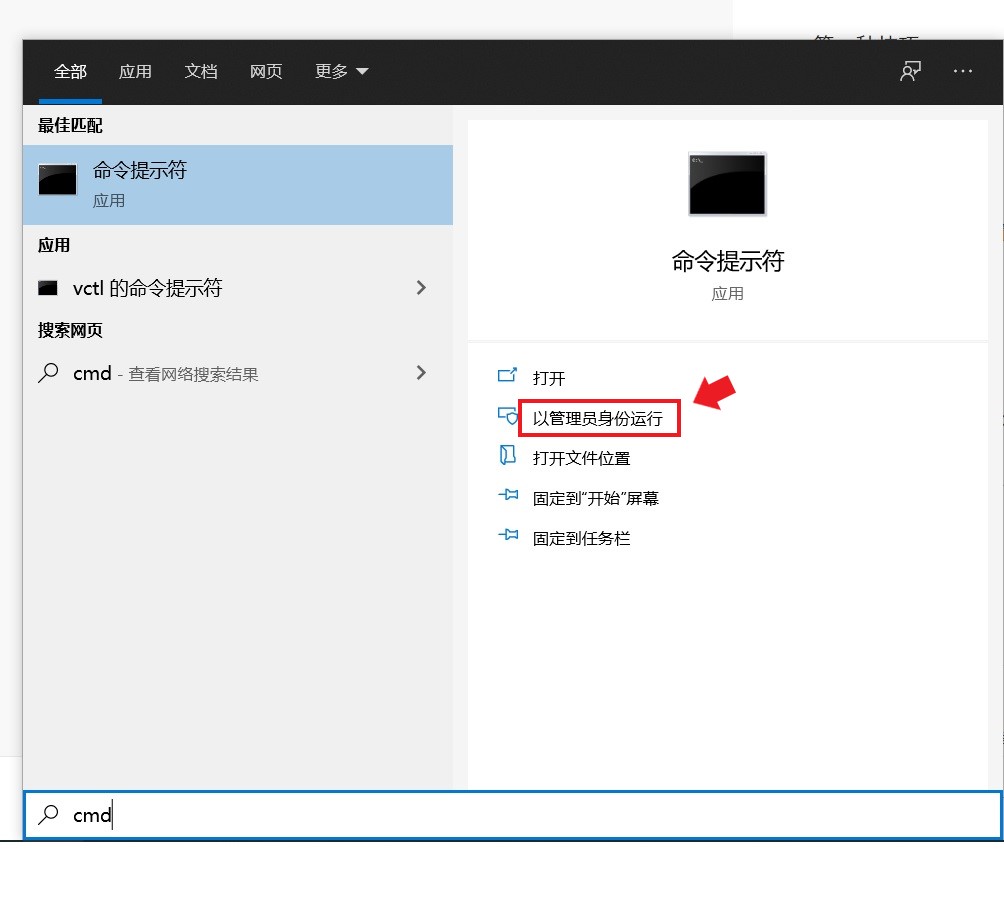Select the 网页 tab
1004x920 pixels.
[x=265, y=71]
